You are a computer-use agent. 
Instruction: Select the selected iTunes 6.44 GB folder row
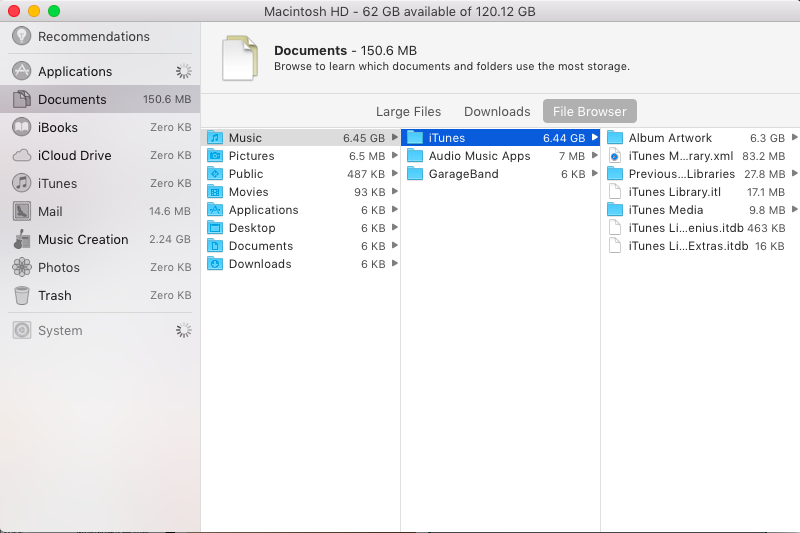(501, 138)
